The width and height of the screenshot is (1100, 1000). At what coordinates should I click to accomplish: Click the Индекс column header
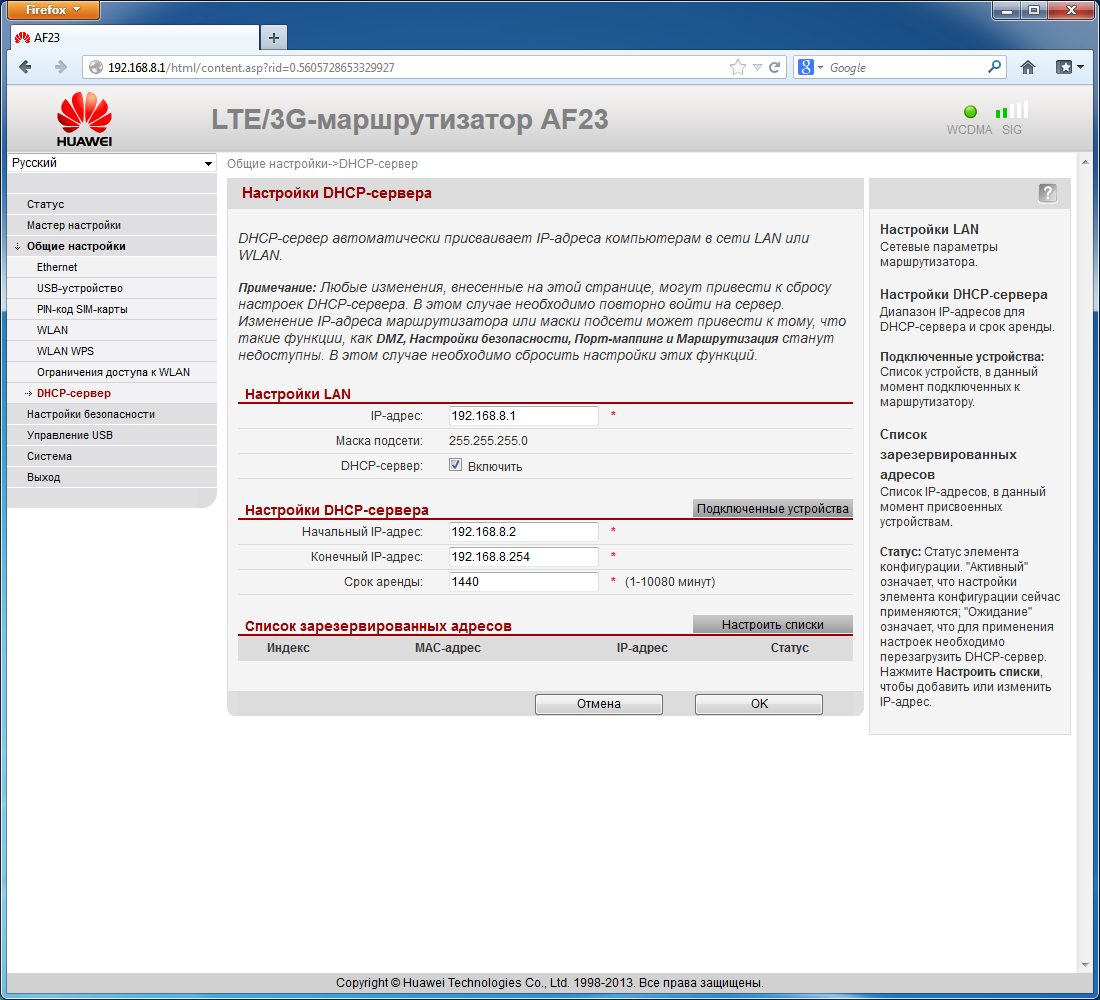pos(288,648)
